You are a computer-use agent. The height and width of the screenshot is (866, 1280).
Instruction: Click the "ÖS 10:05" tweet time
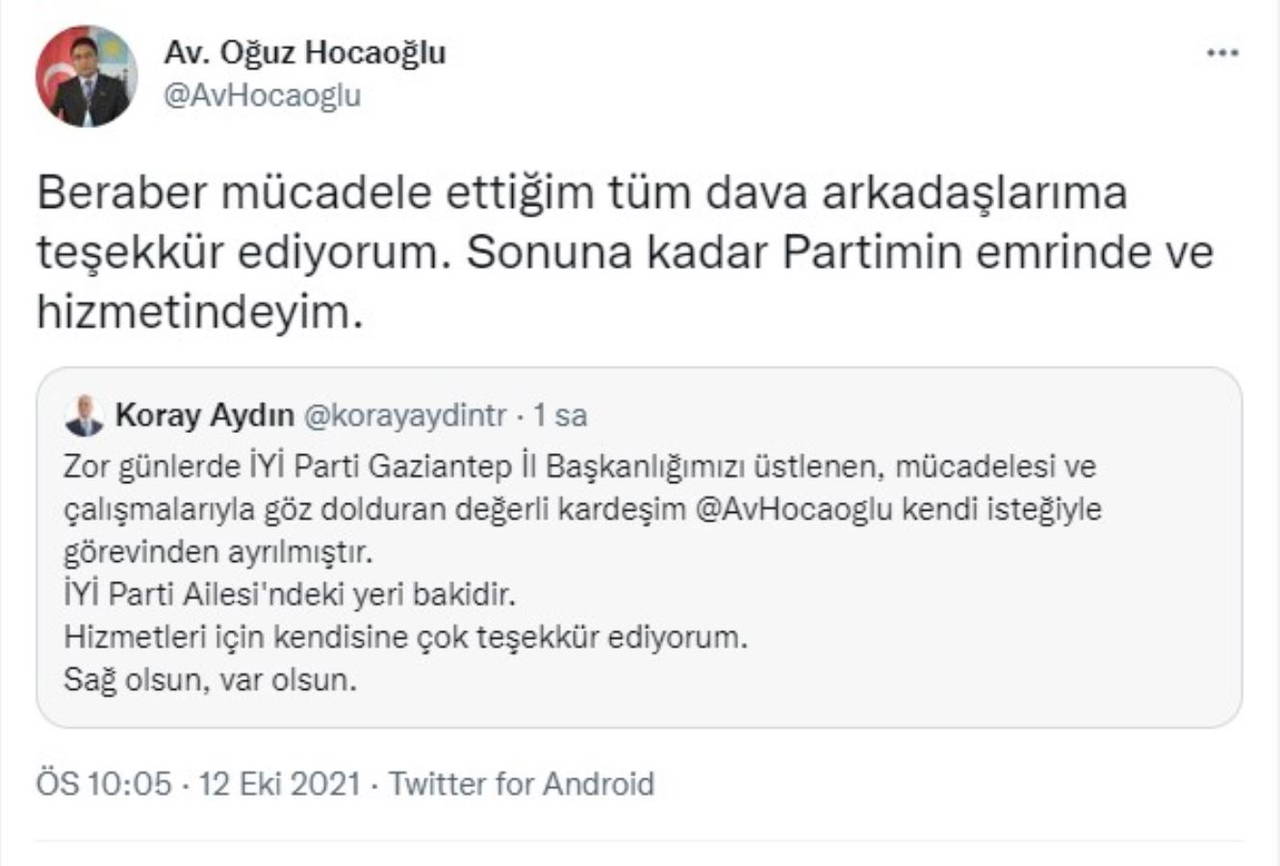pos(103,783)
